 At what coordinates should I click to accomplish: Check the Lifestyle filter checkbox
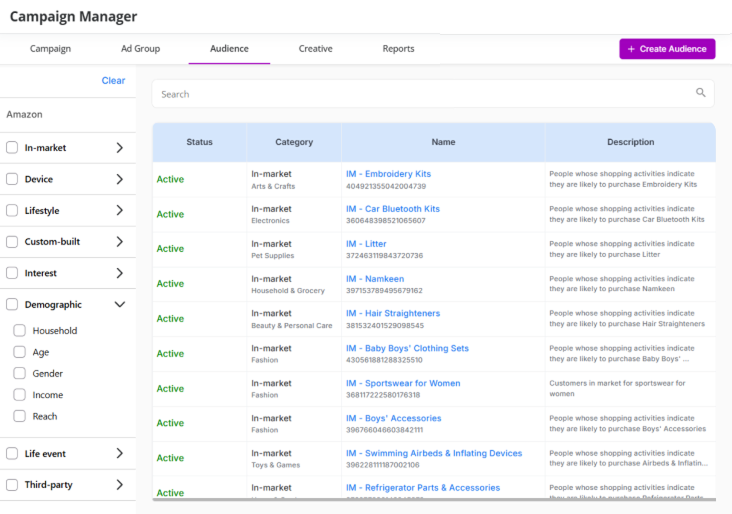coord(12,211)
